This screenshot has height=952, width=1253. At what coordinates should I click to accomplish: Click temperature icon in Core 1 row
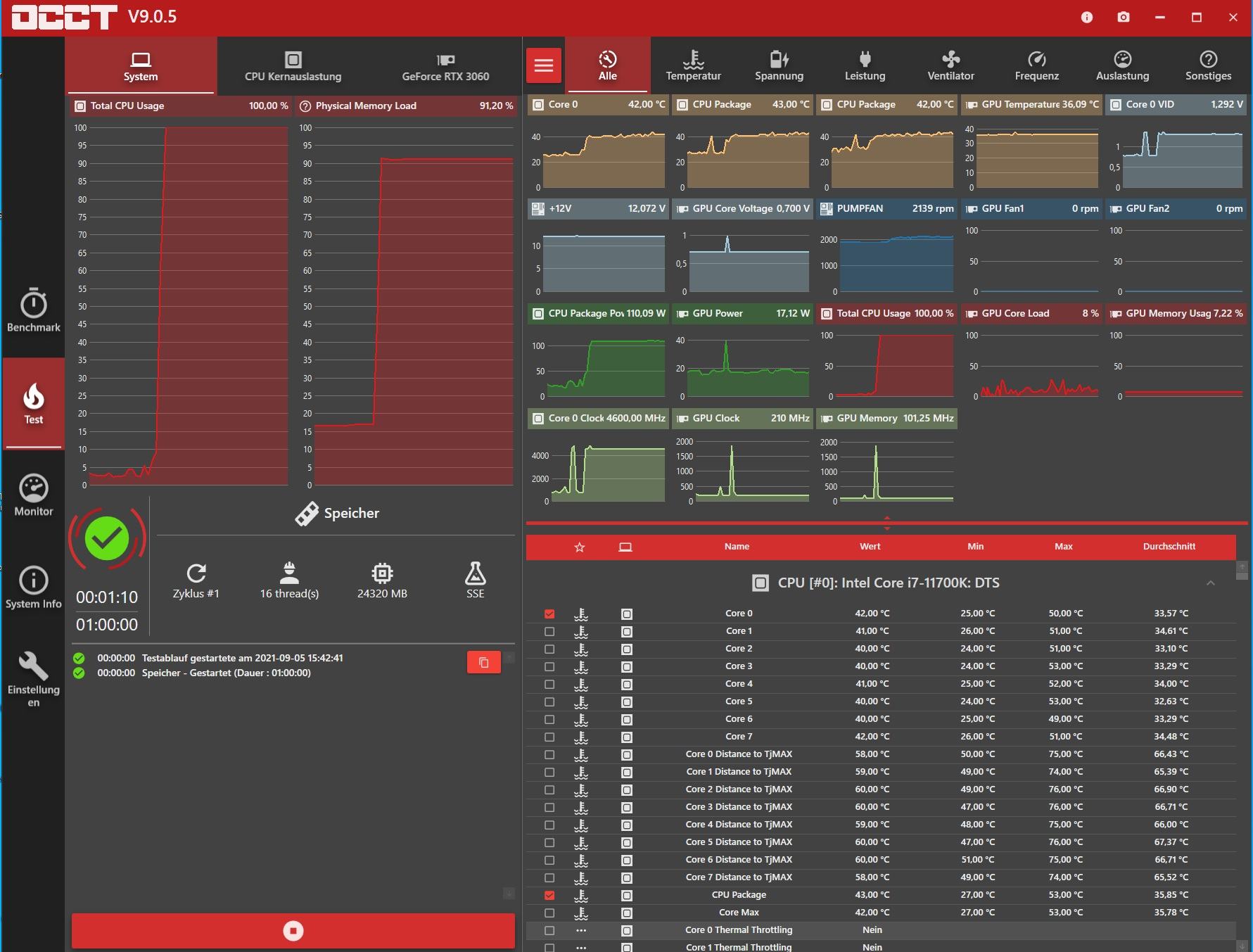coord(581,631)
